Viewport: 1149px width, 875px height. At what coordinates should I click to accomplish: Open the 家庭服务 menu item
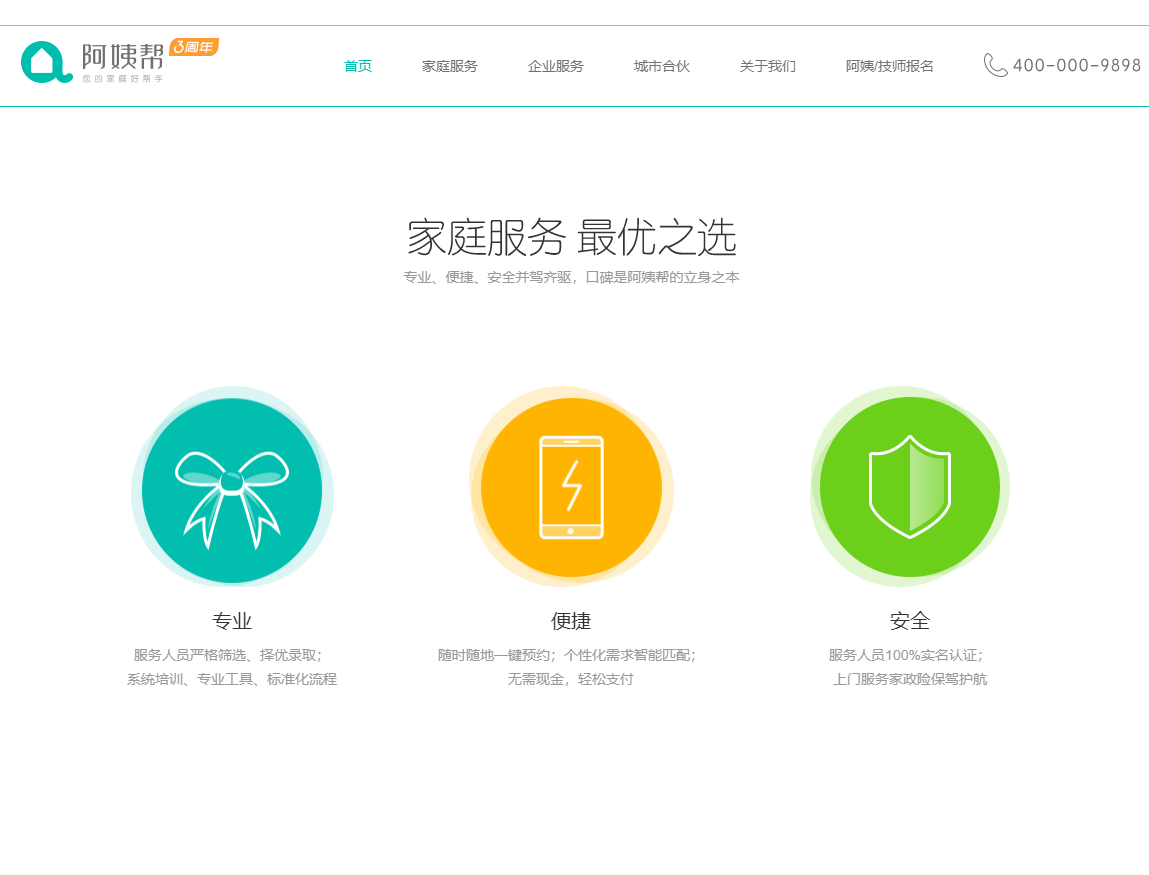tap(450, 66)
